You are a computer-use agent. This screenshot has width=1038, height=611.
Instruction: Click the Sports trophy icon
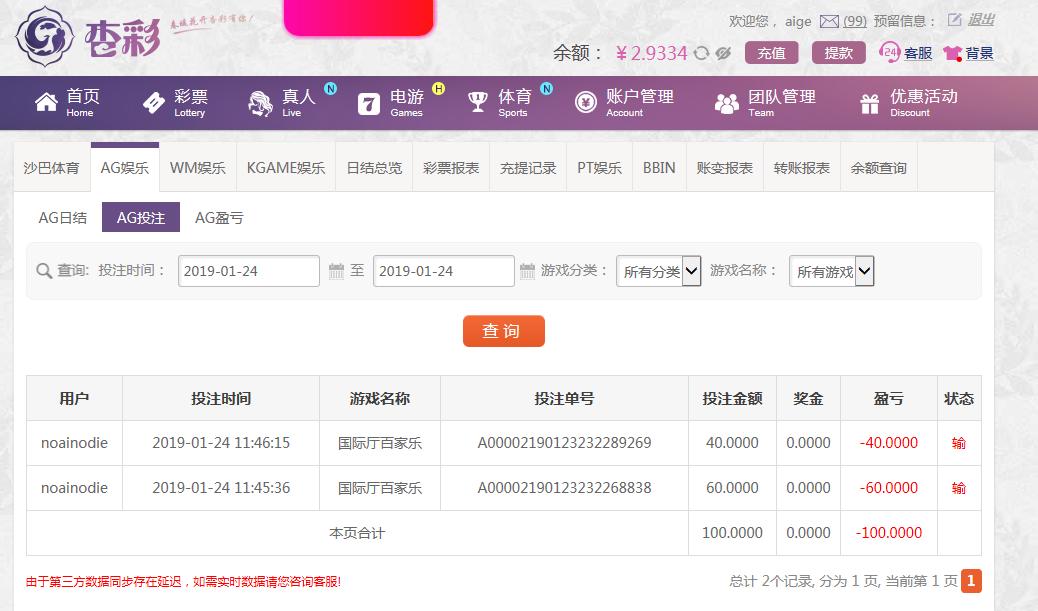[x=477, y=102]
